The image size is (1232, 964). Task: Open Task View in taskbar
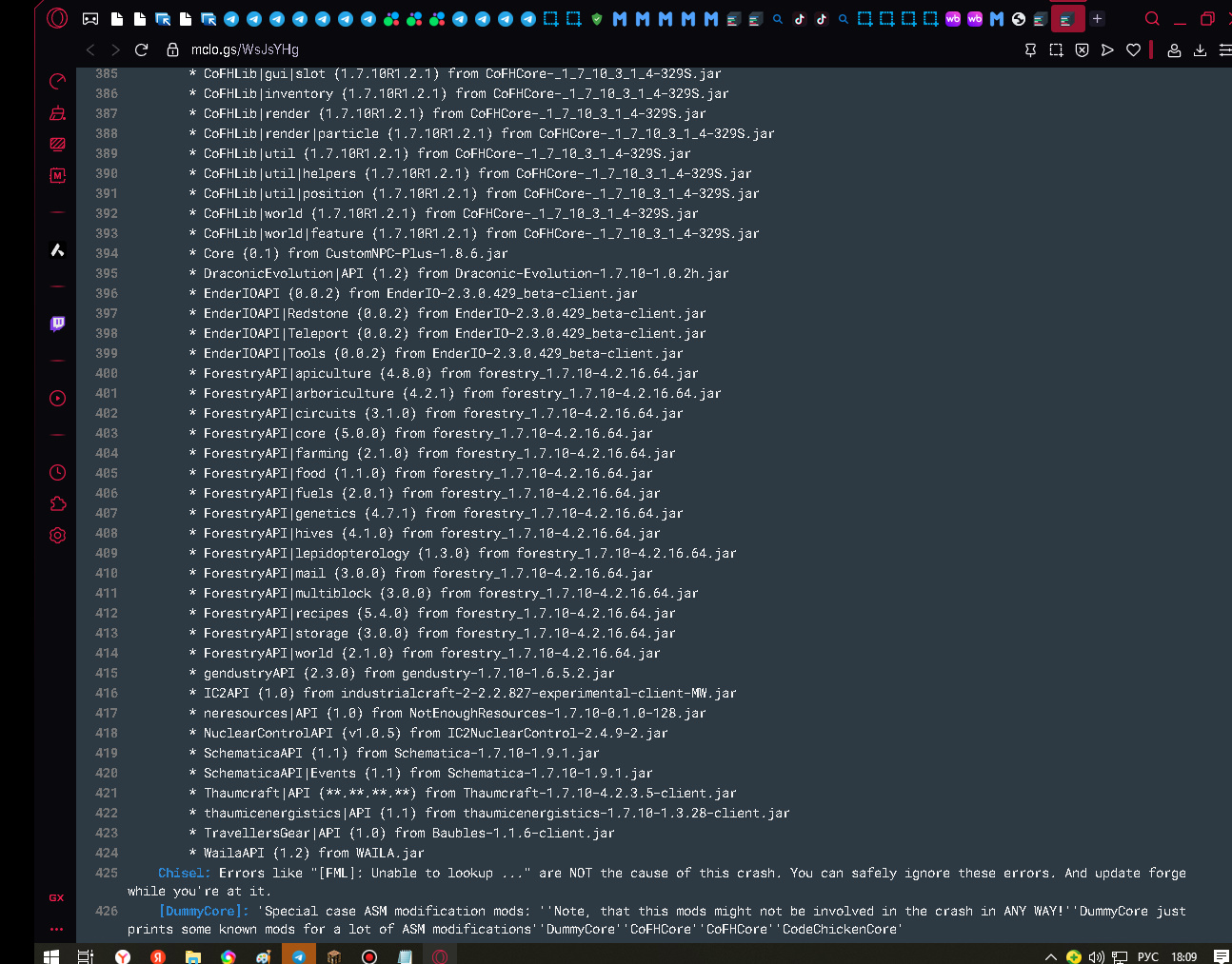(x=85, y=955)
